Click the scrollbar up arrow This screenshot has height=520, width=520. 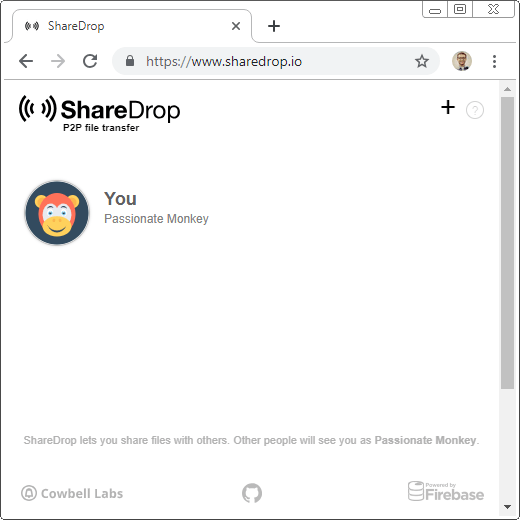507,89
